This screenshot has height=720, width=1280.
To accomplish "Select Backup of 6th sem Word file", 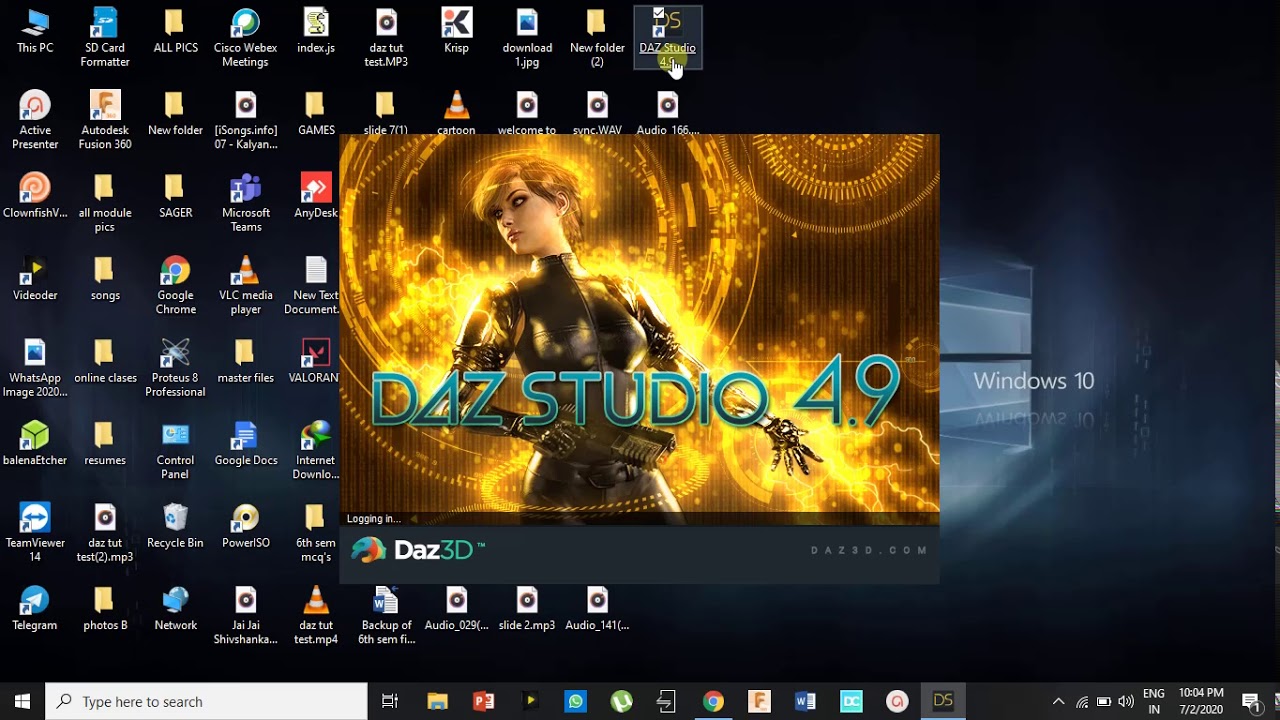I will pyautogui.click(x=386, y=614).
